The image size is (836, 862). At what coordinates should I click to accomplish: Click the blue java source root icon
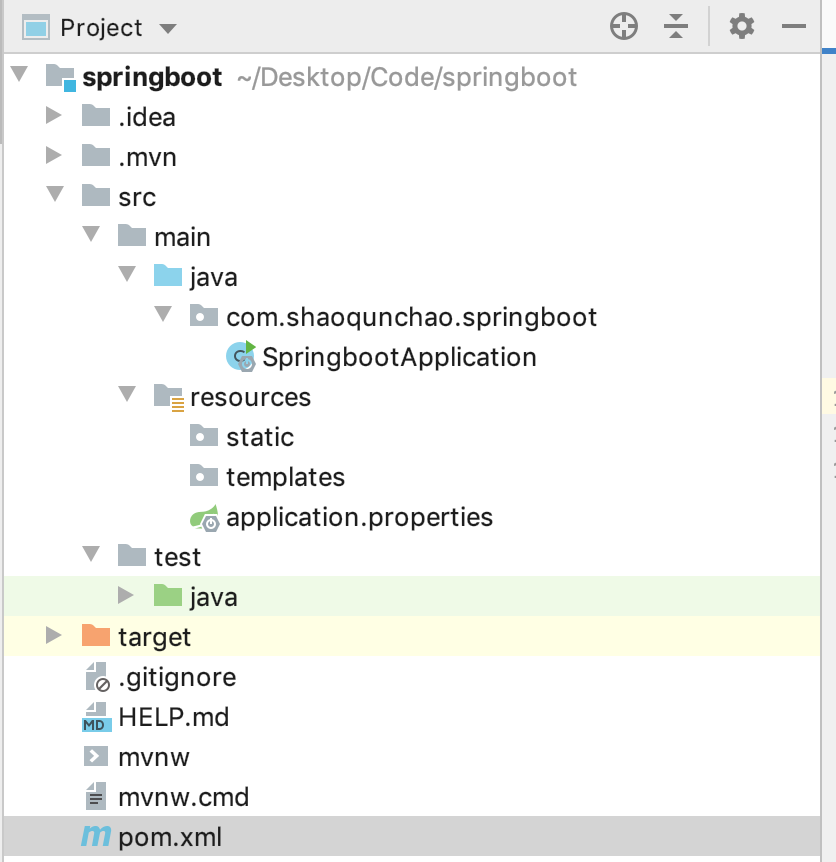pyautogui.click(x=168, y=275)
